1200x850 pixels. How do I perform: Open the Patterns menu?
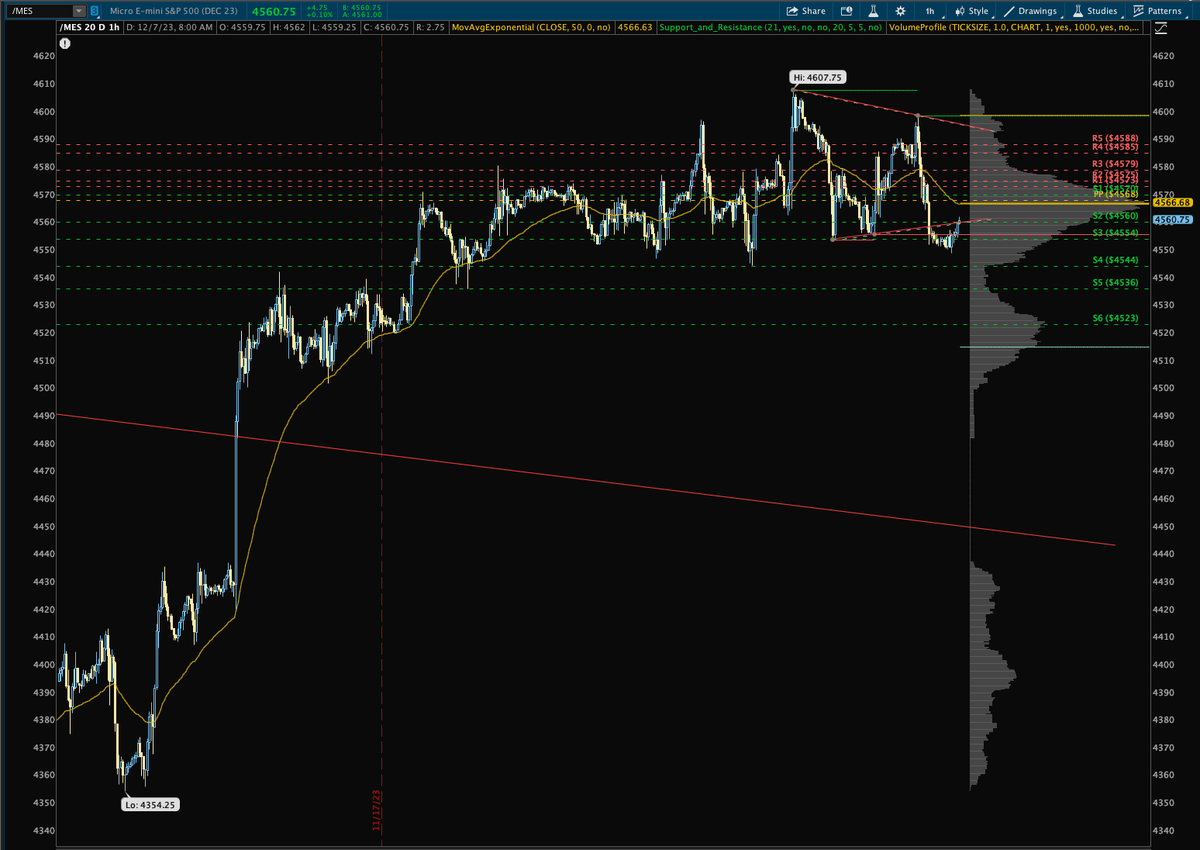[1157, 11]
